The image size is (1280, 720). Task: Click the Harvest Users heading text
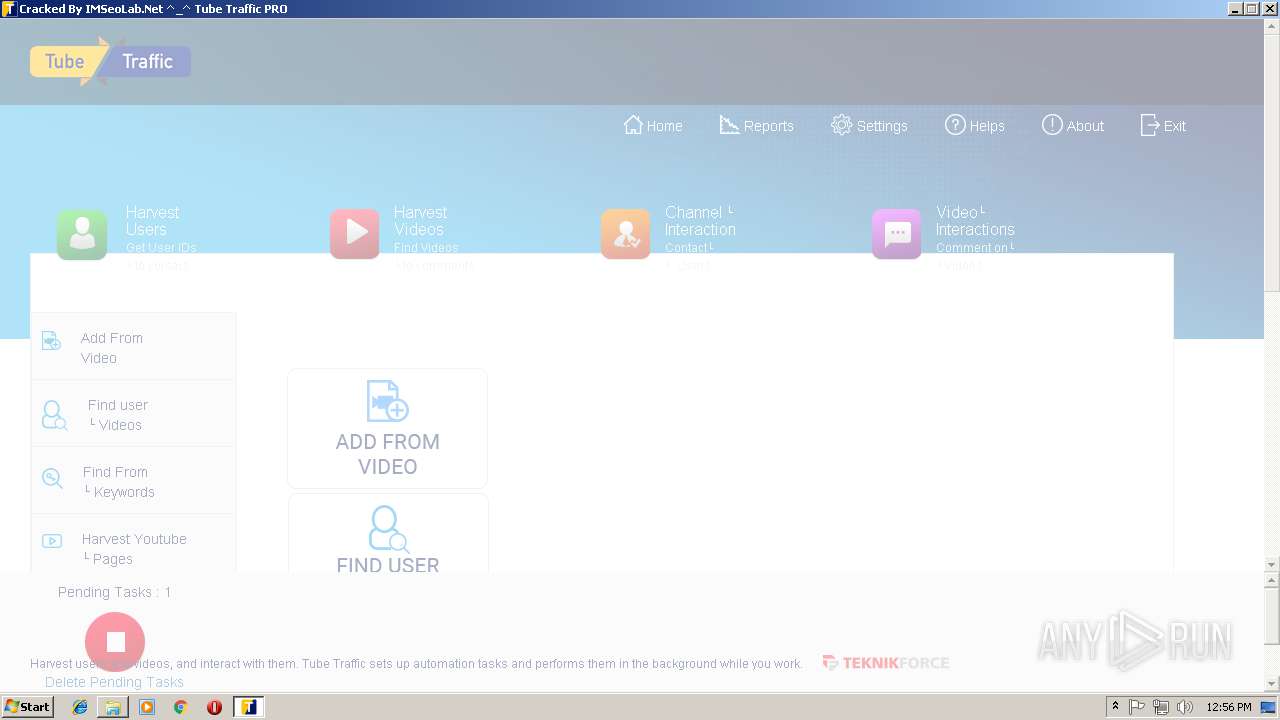(152, 221)
